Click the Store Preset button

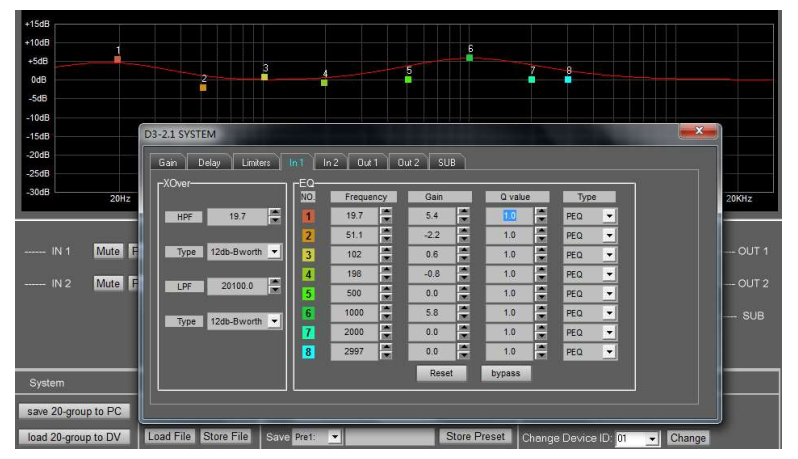pos(475,437)
